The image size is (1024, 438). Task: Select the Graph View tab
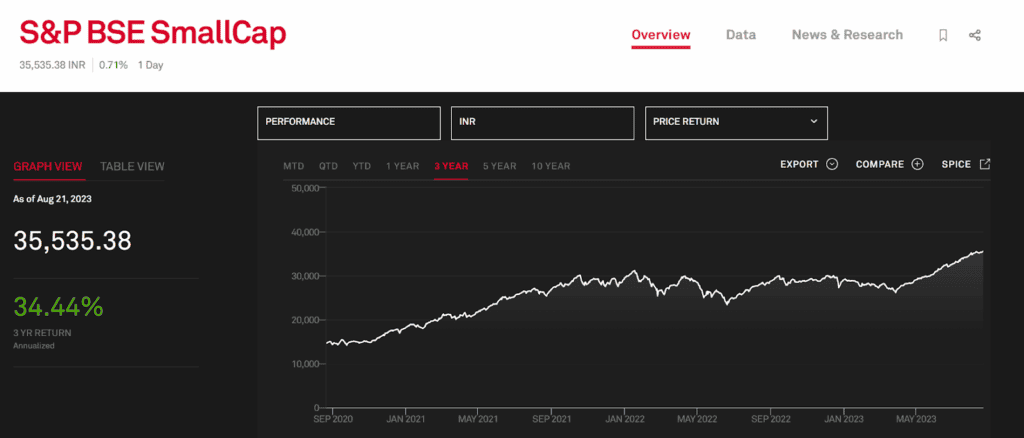[x=49, y=166]
